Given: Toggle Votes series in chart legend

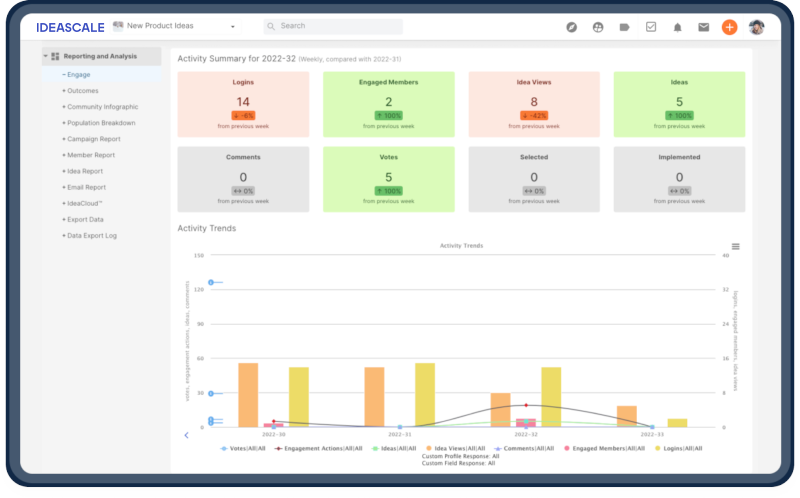Looking at the screenshot, I should tap(243, 448).
